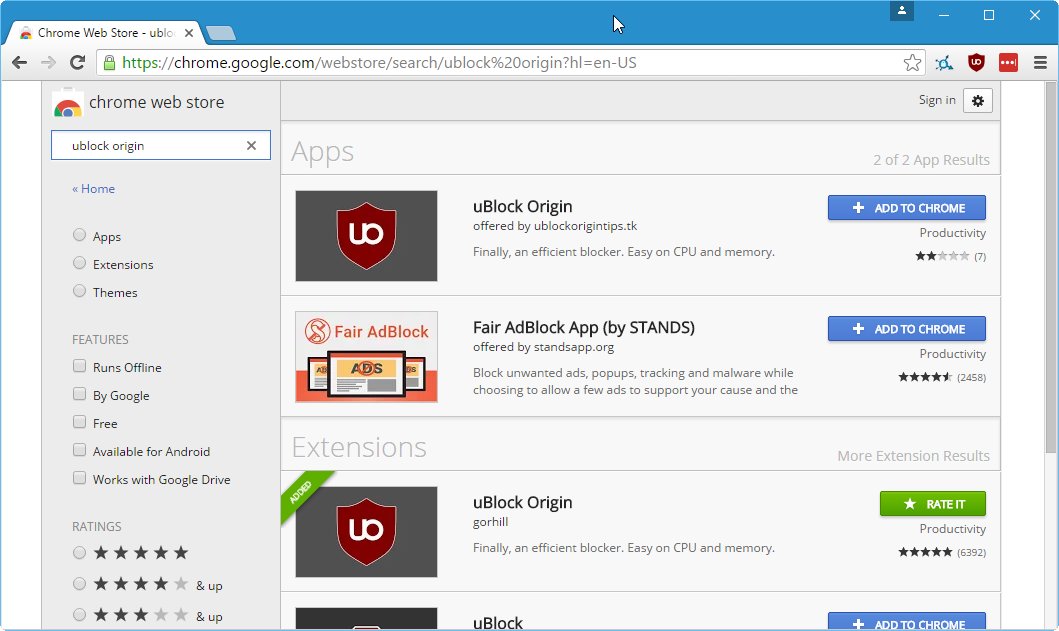Viewport: 1059px width, 631px height.
Task: Reload the page
Action: (78, 63)
